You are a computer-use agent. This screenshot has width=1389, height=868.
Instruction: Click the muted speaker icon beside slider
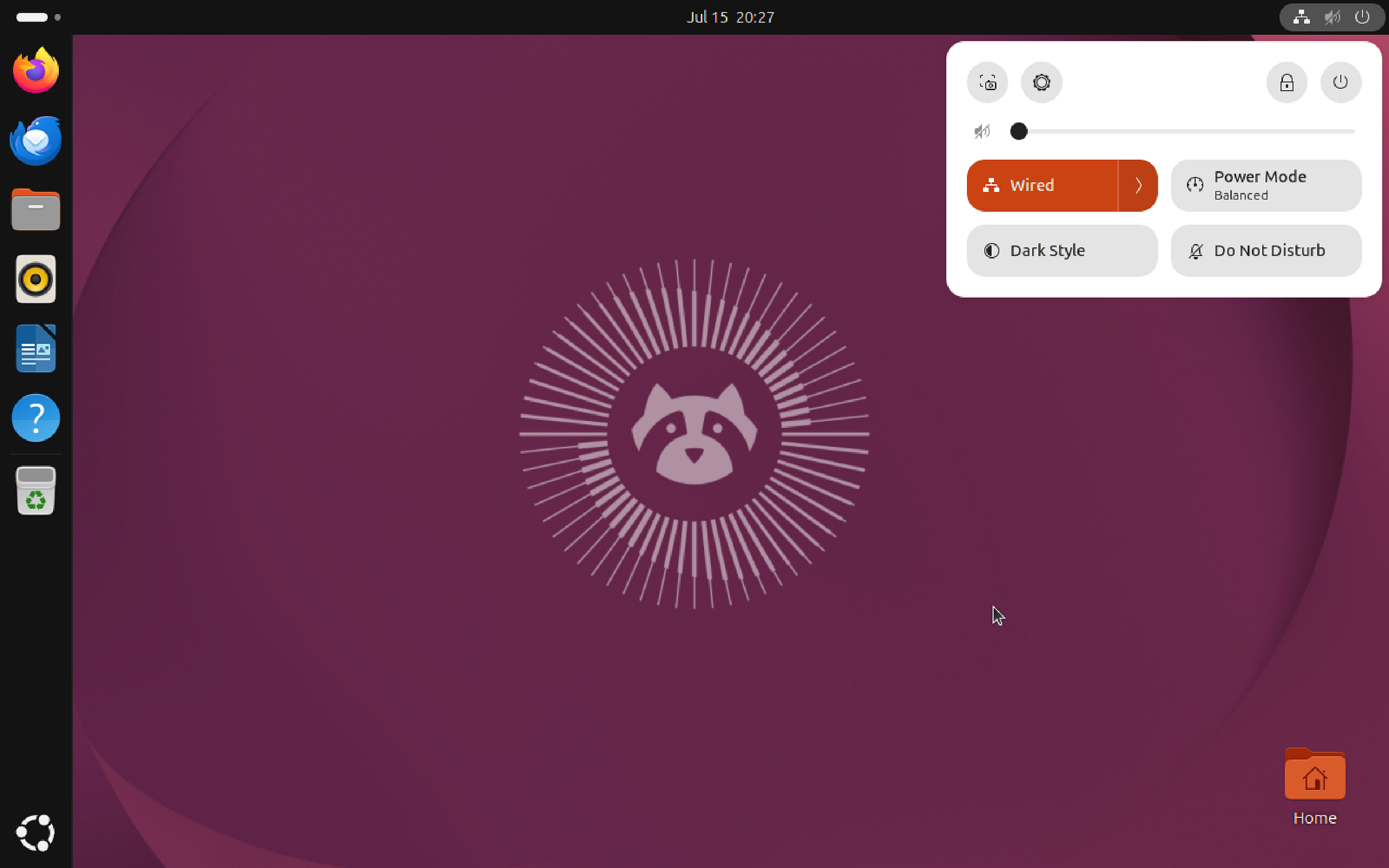click(x=982, y=131)
